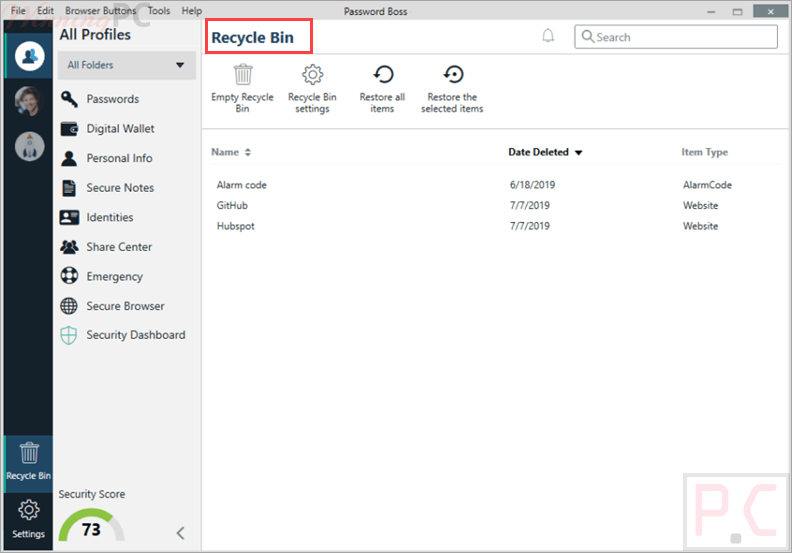Click the Share Center people icon
Screen dimensions: 792x553
(69, 247)
